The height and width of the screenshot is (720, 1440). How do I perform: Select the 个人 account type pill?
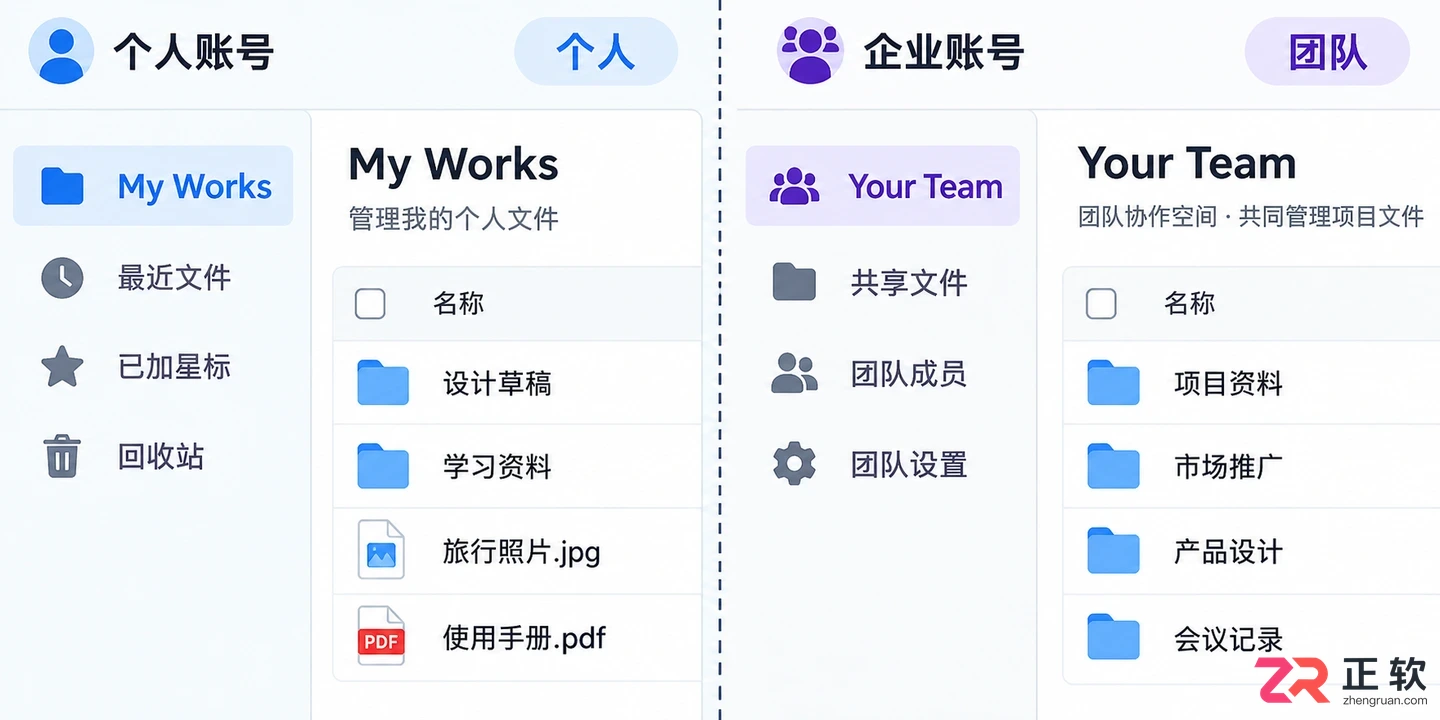coord(596,51)
